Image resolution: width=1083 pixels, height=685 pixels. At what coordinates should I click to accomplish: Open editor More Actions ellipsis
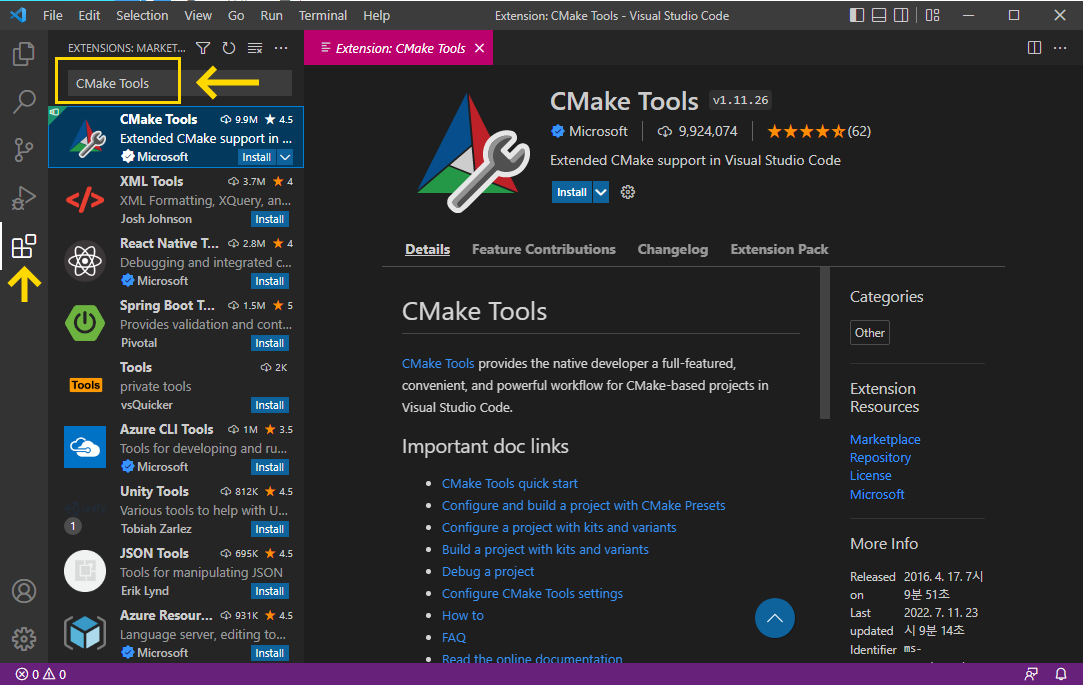click(1060, 48)
